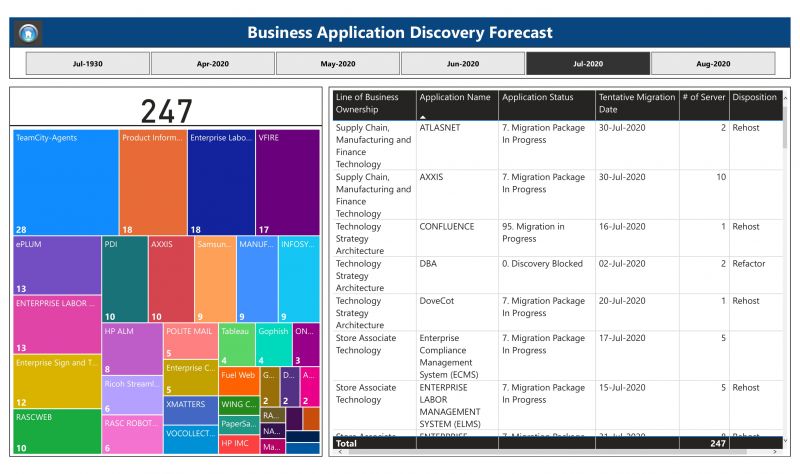This screenshot has height=474, width=800.
Task: Select the RASCWEB green tile
Action: (57, 432)
